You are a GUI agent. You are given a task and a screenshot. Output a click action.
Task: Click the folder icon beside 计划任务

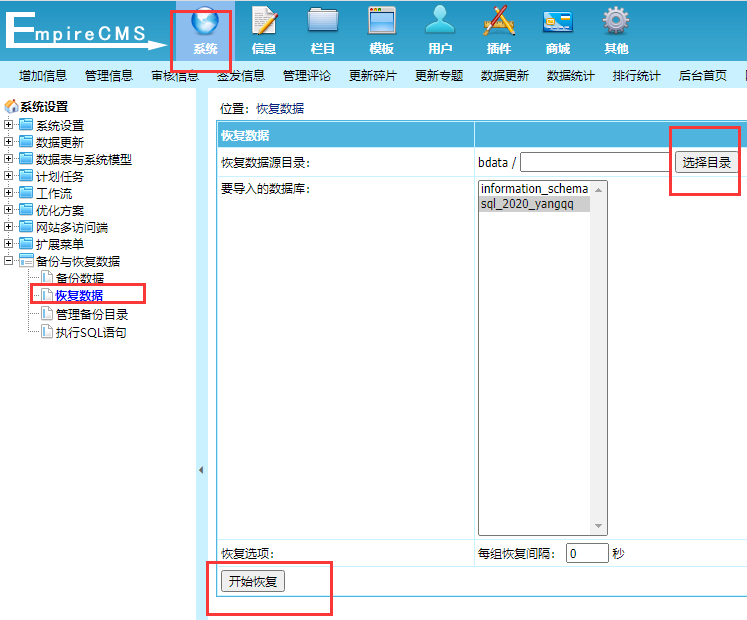click(x=26, y=176)
